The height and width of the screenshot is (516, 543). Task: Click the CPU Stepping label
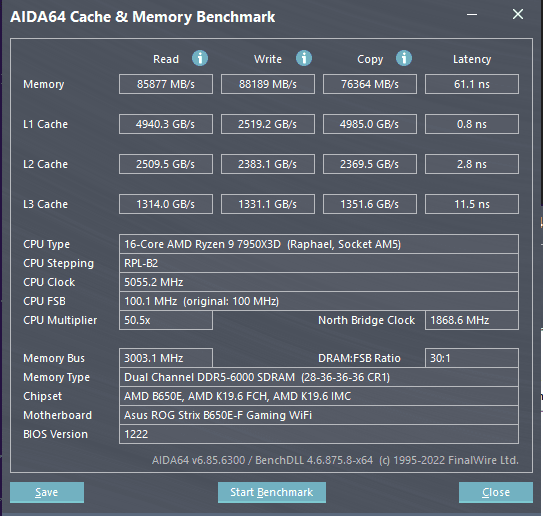pos(59,264)
